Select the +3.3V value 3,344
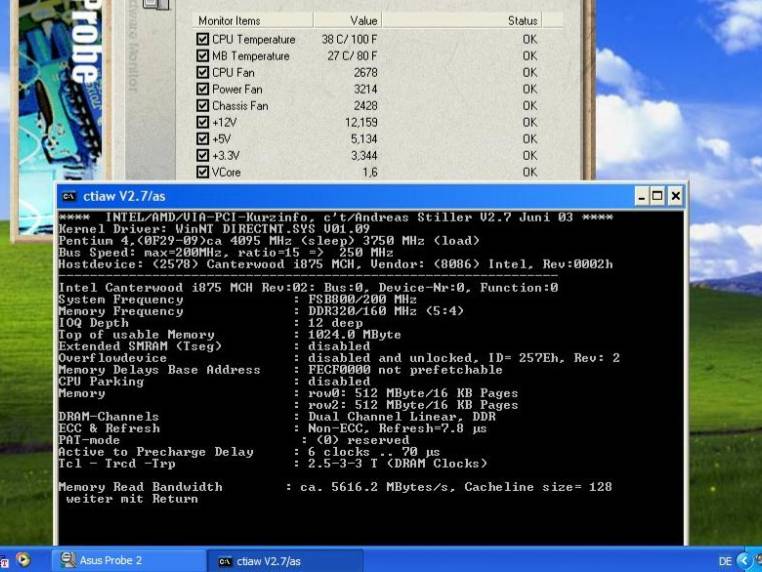This screenshot has height=572, width=762. [x=364, y=155]
